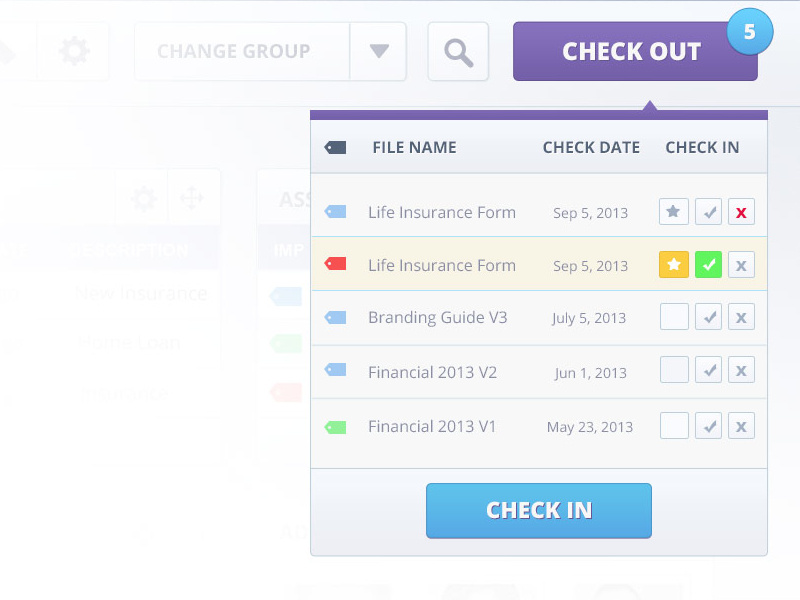Viewport: 800px width, 600px height.
Task: Sort by the Check Date column header
Action: click(x=591, y=147)
